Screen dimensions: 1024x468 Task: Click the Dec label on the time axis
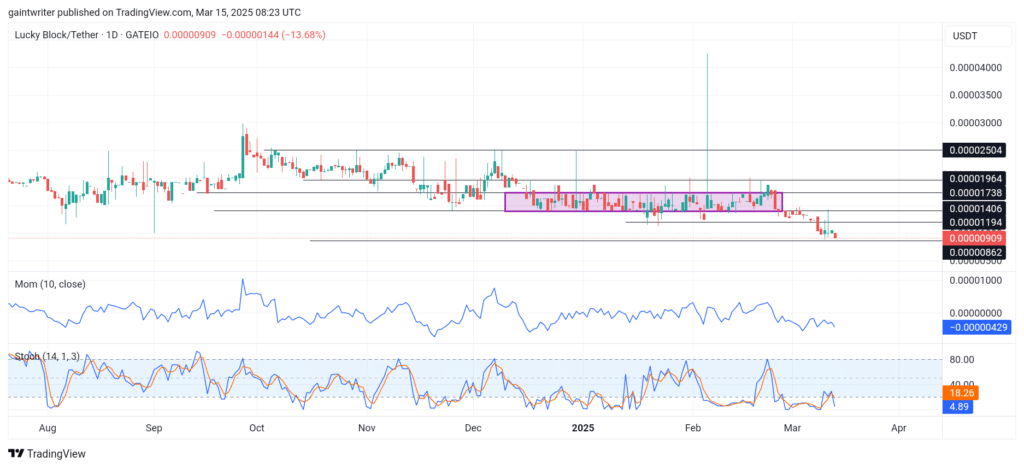[x=473, y=428]
